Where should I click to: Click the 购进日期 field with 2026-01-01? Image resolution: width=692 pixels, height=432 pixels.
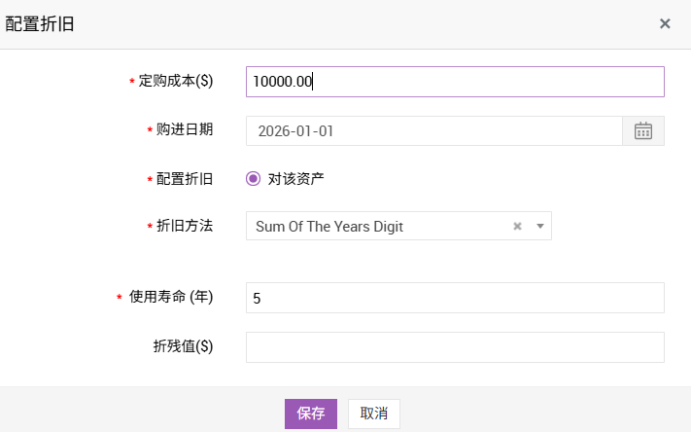coord(434,131)
